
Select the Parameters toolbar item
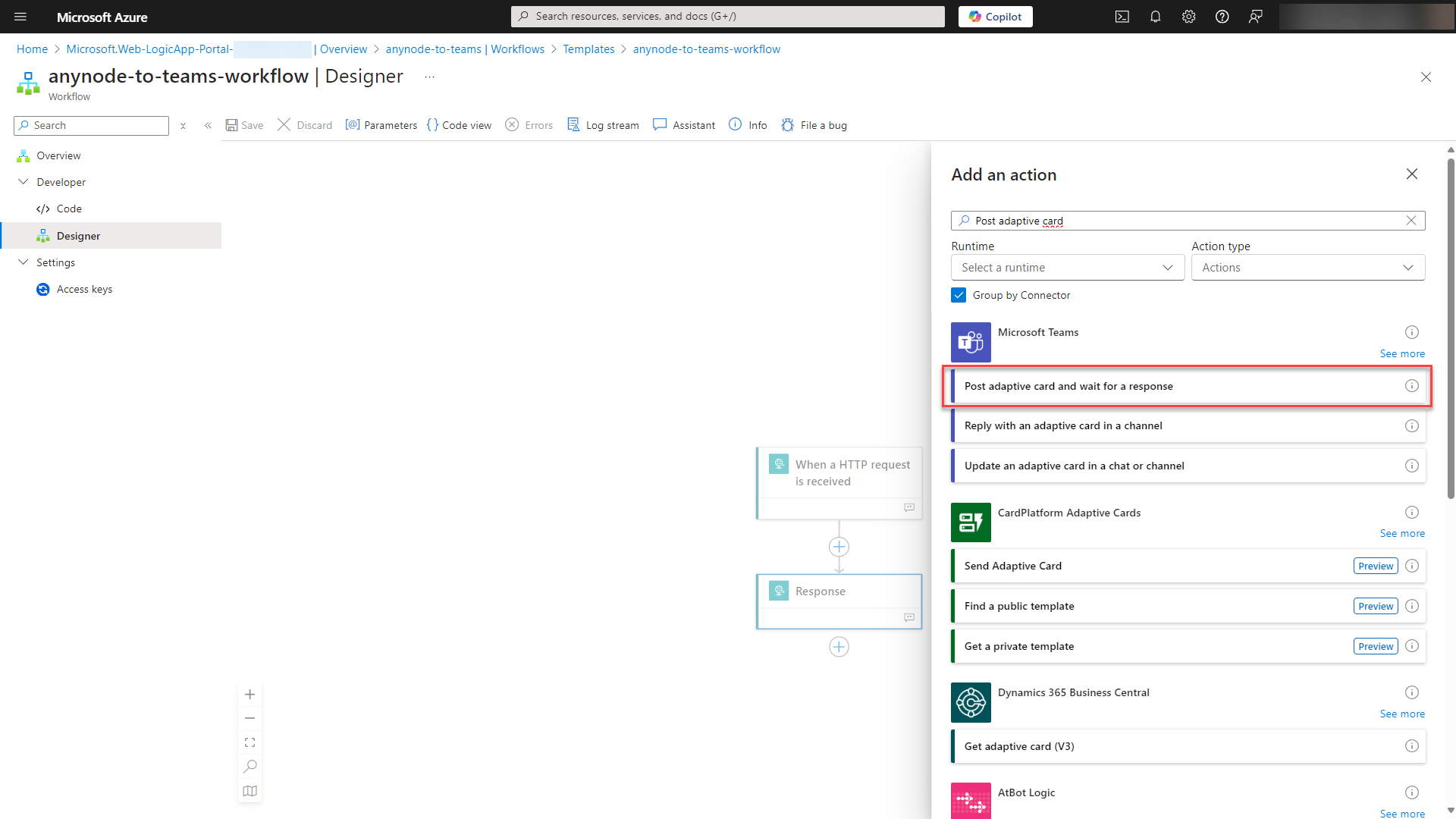click(381, 125)
